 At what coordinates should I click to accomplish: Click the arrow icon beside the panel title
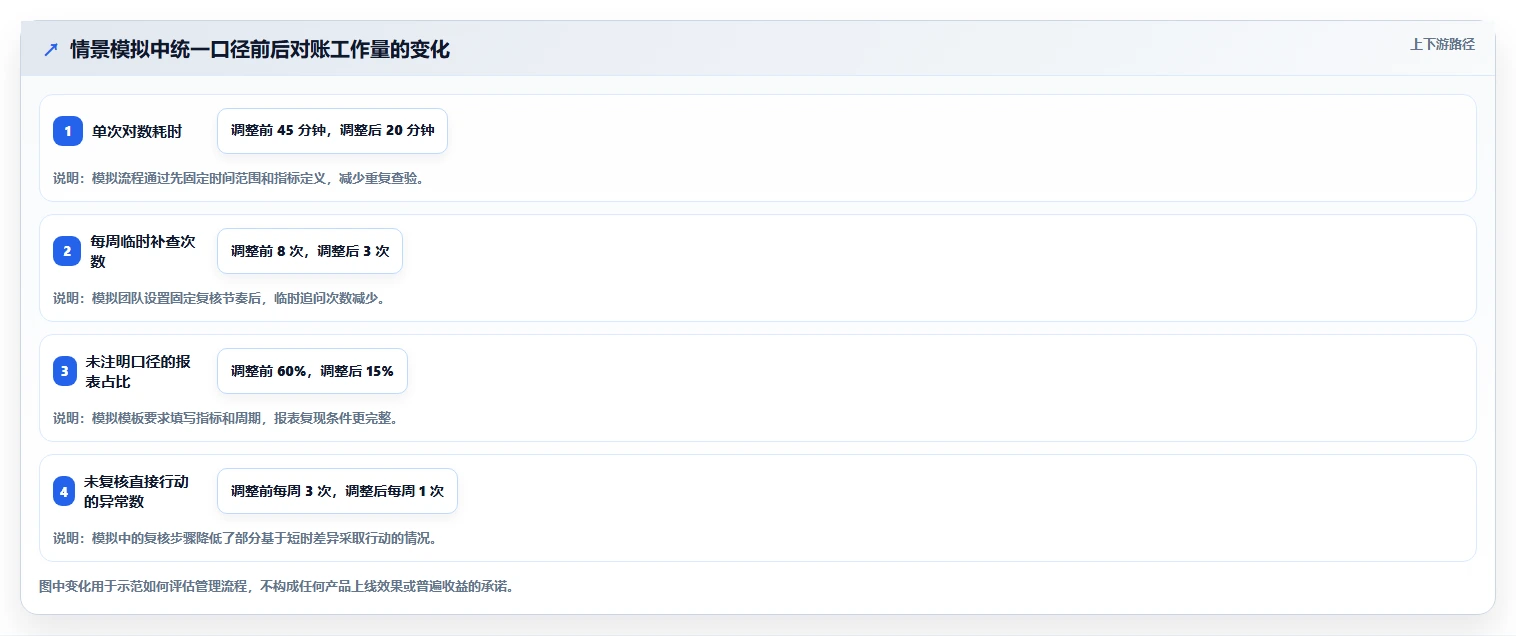51,50
